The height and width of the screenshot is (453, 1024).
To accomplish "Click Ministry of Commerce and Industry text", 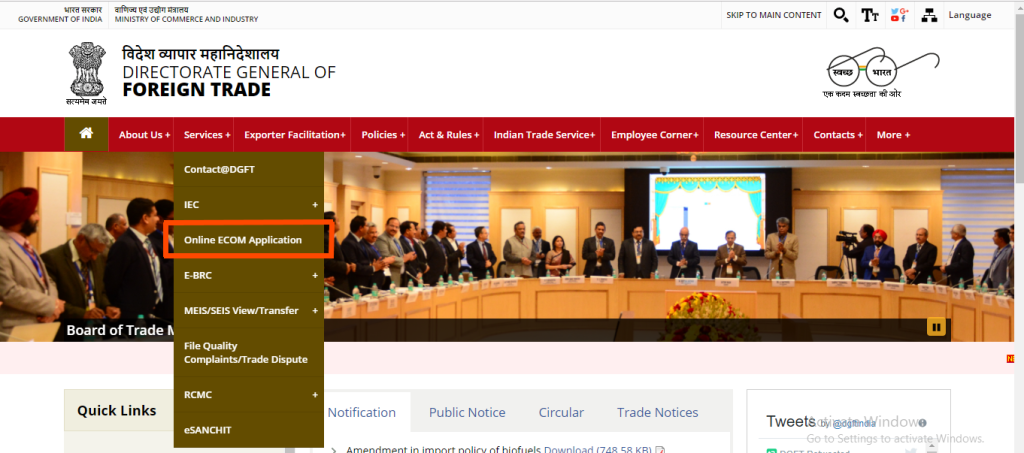I will pyautogui.click(x=186, y=19).
